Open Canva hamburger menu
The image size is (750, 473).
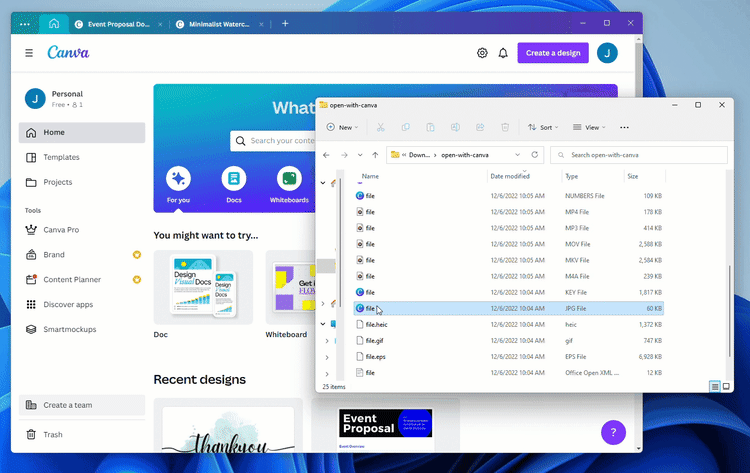point(29,53)
